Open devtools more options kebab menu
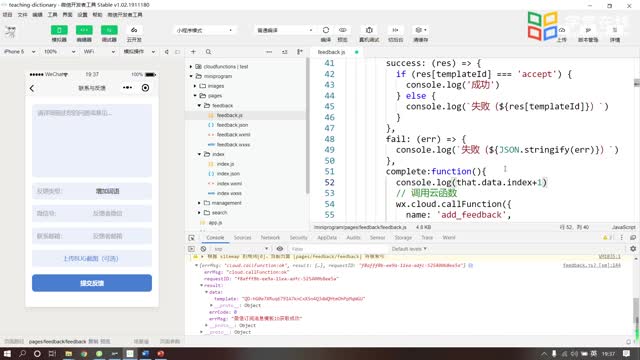The image size is (640, 360). [622, 238]
